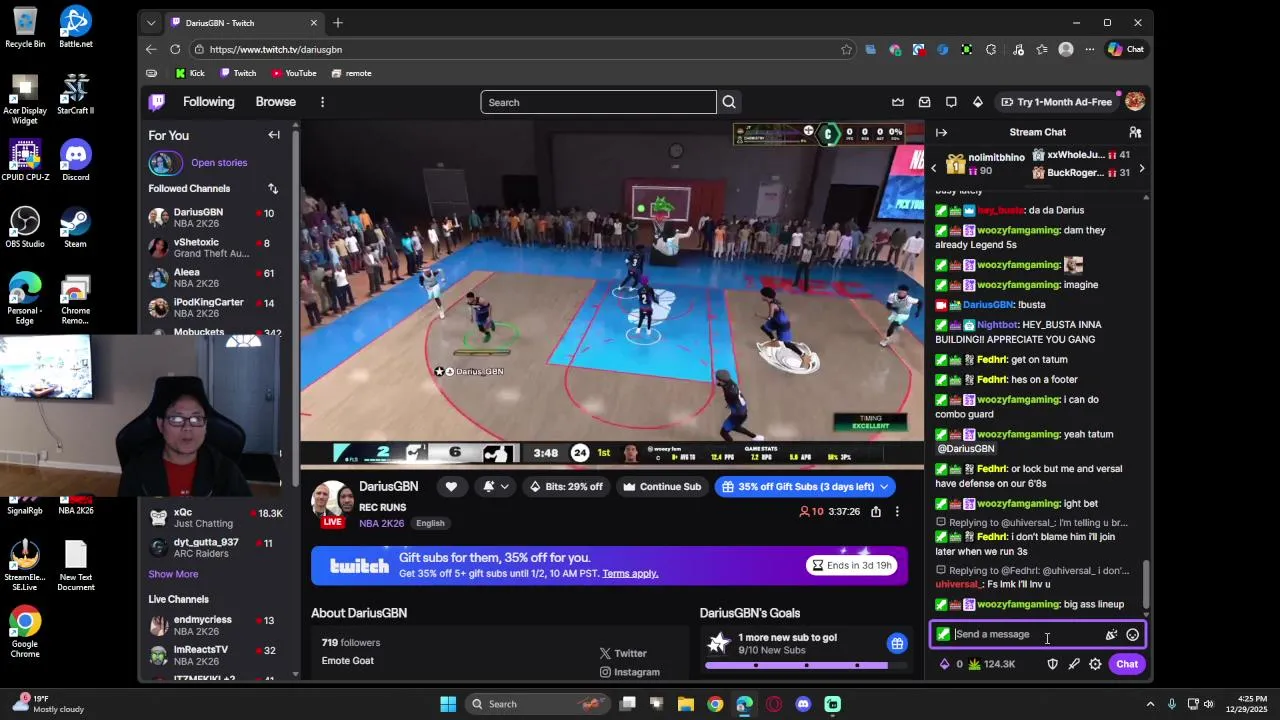Open remote bookmark in favorites bar

pos(351,73)
